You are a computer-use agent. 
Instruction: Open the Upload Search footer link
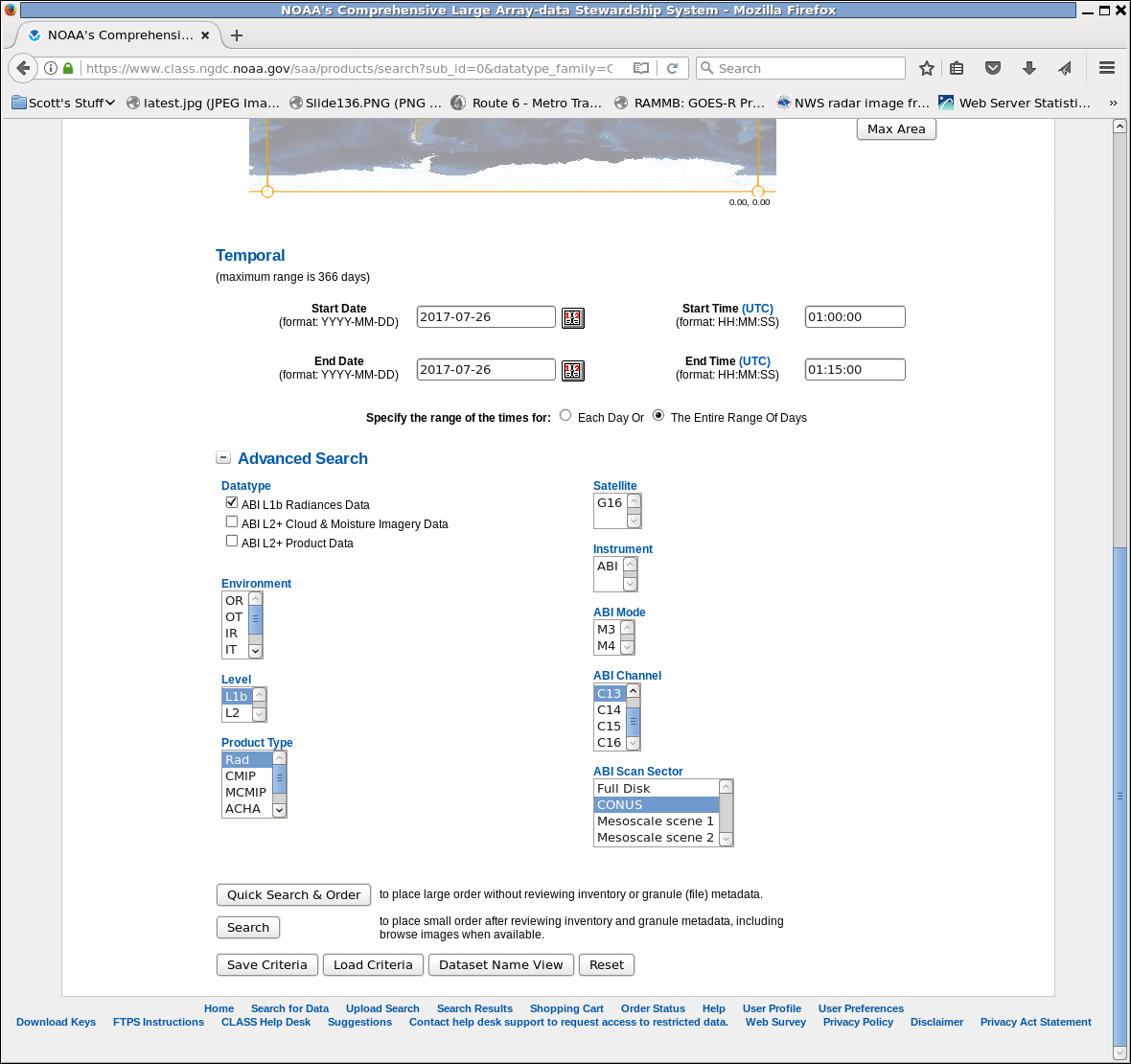(382, 1008)
